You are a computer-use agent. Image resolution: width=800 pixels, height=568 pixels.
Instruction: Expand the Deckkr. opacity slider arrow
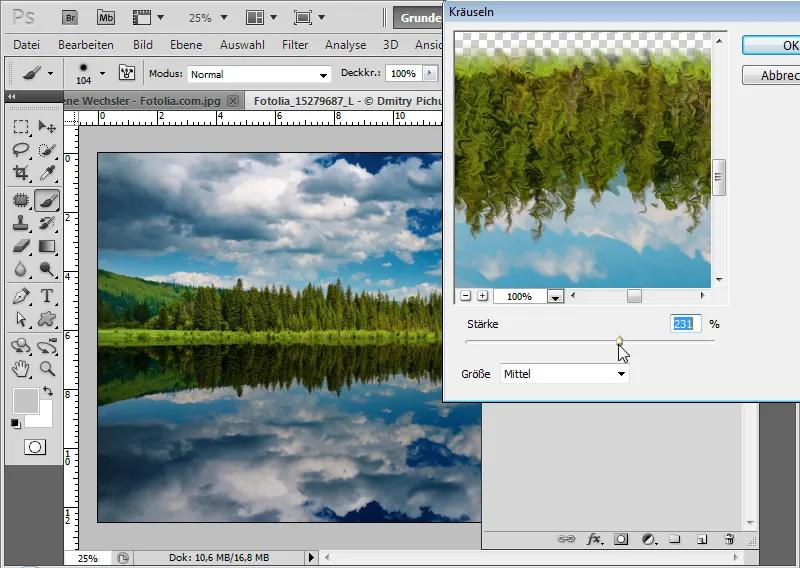[430, 73]
